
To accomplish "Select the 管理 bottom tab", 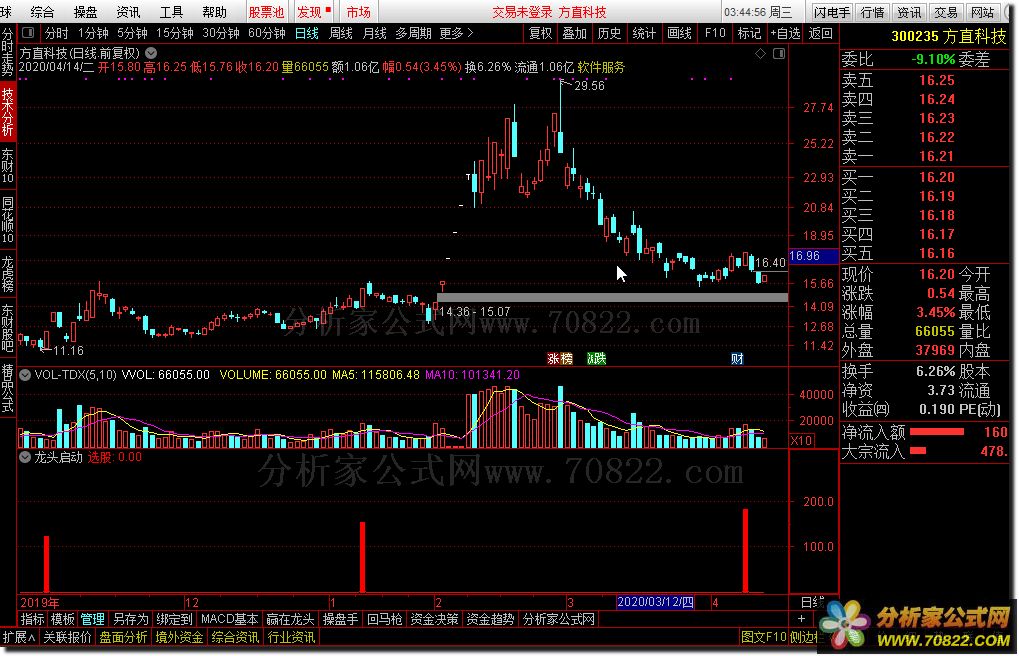I will [x=92, y=619].
